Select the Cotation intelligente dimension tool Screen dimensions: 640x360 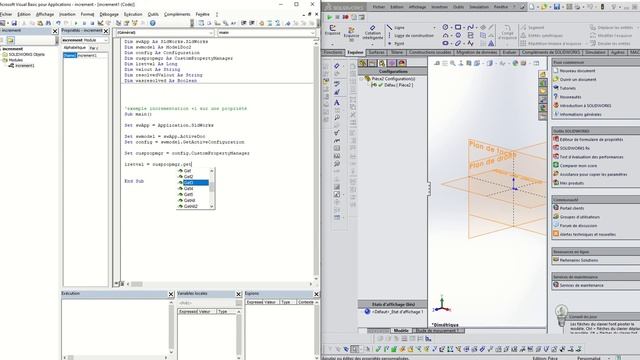[373, 32]
